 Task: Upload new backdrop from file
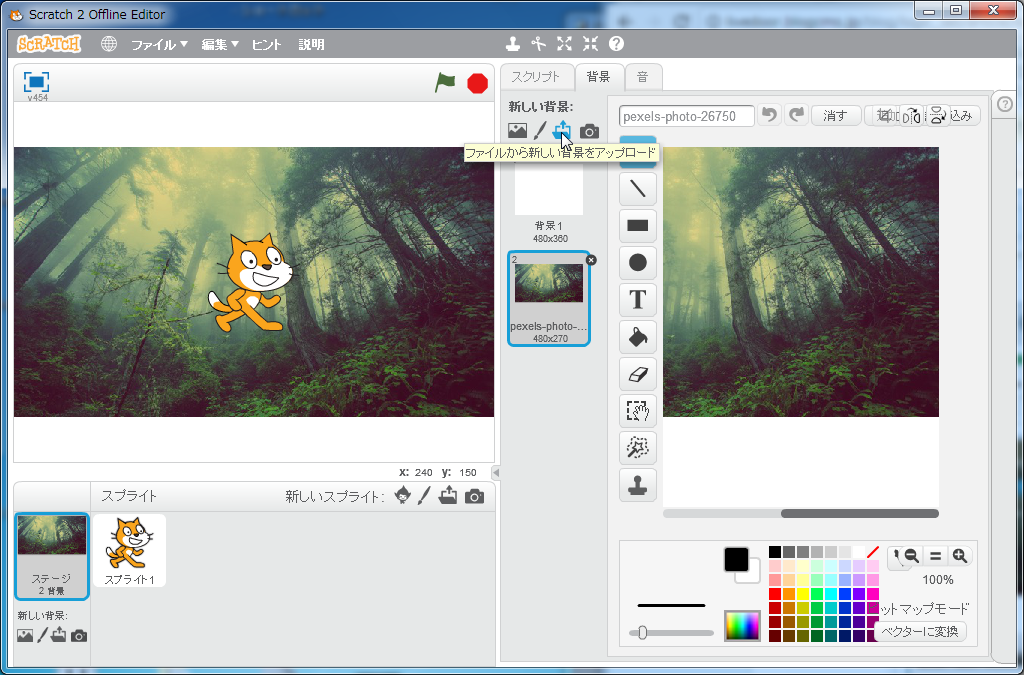click(562, 131)
